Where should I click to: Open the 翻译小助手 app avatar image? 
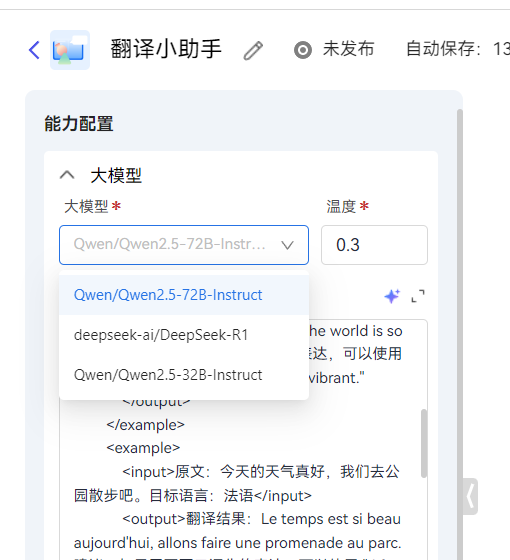click(70, 50)
